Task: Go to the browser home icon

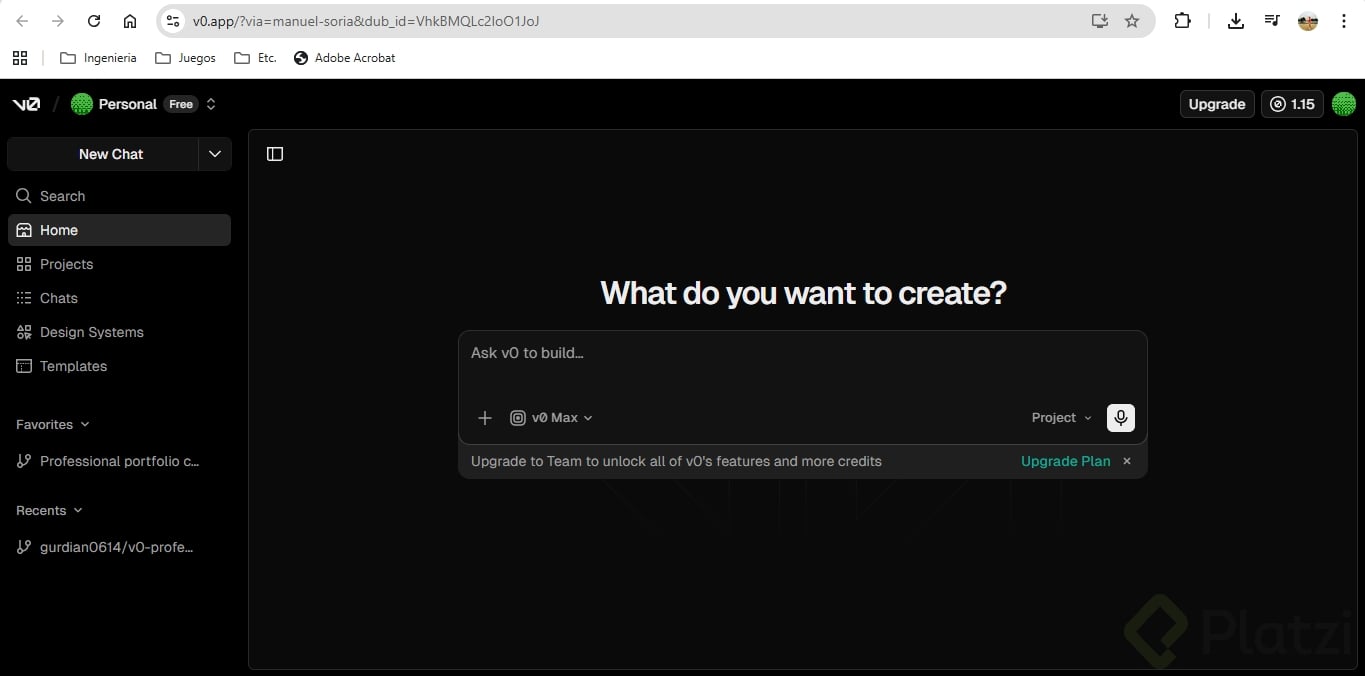Action: click(130, 21)
